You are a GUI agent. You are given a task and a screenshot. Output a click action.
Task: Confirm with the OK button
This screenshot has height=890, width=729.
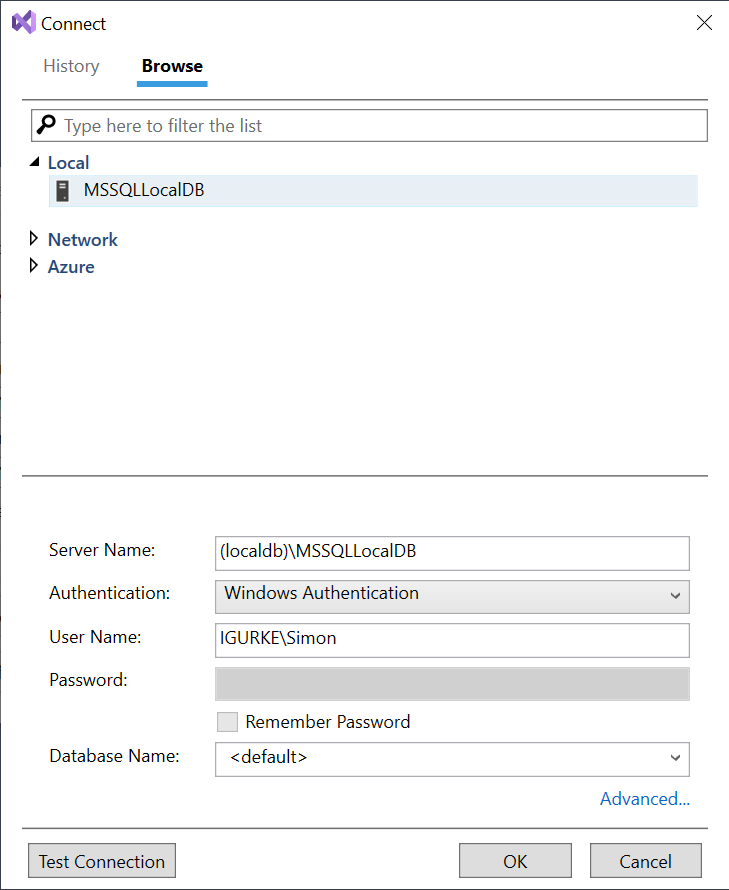click(x=515, y=861)
